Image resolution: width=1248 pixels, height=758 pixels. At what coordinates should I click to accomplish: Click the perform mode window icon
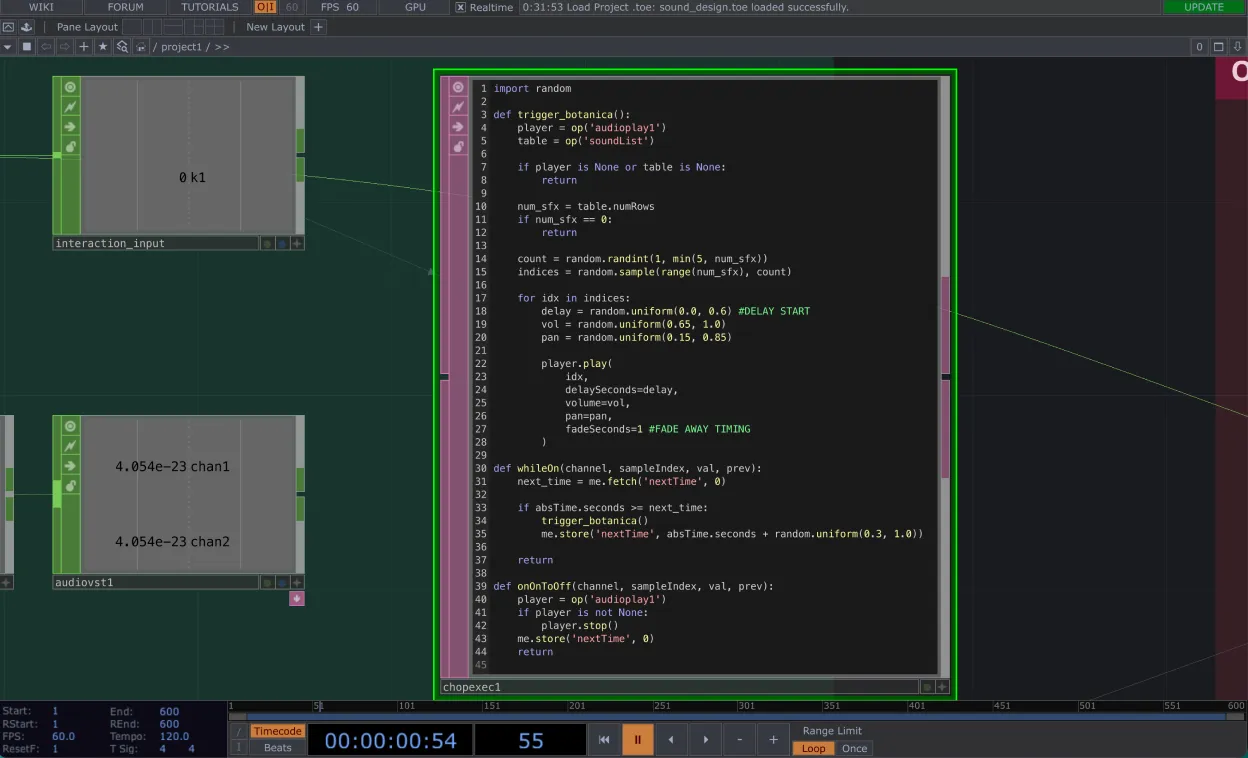(9, 27)
